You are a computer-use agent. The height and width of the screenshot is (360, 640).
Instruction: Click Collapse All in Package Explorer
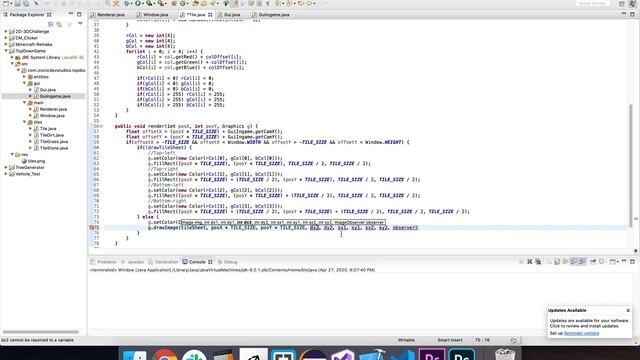click(x=51, y=24)
